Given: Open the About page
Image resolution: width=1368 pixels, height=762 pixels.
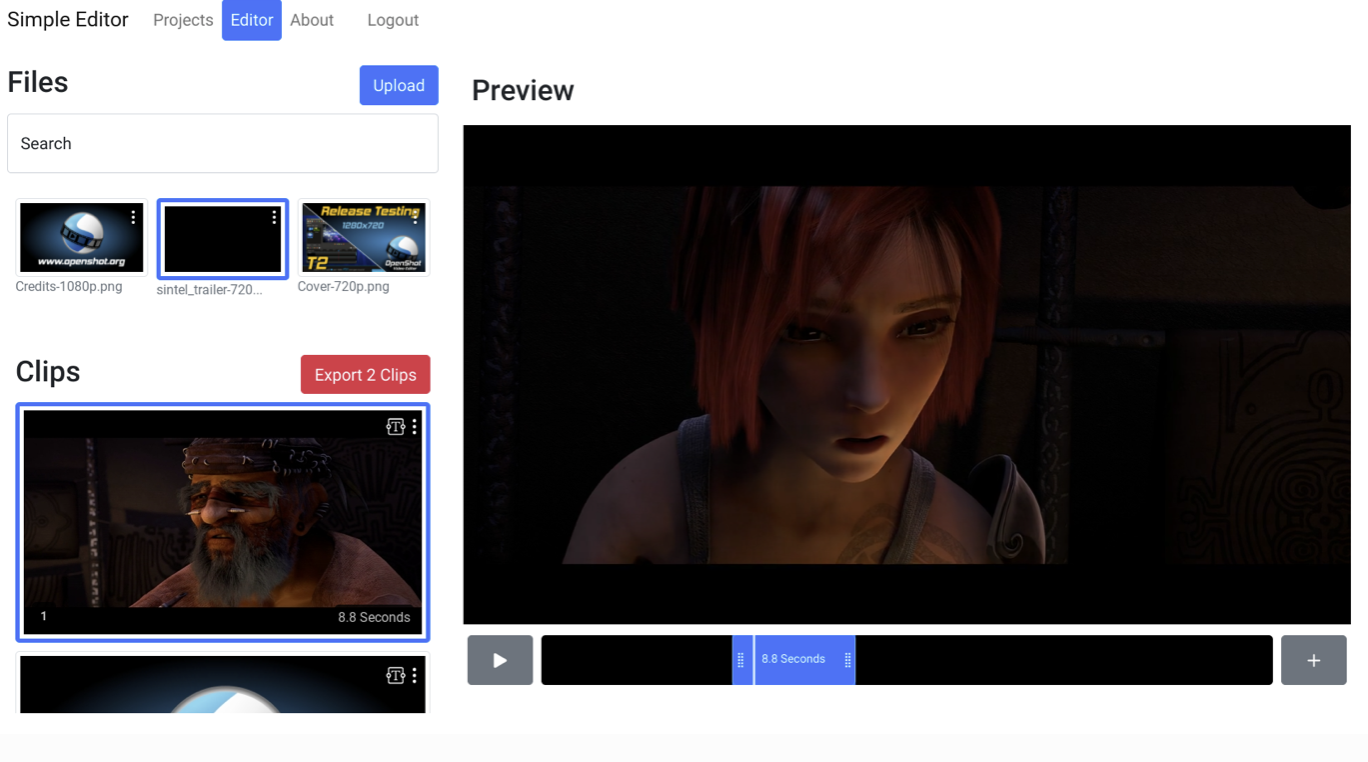Looking at the screenshot, I should [x=312, y=20].
